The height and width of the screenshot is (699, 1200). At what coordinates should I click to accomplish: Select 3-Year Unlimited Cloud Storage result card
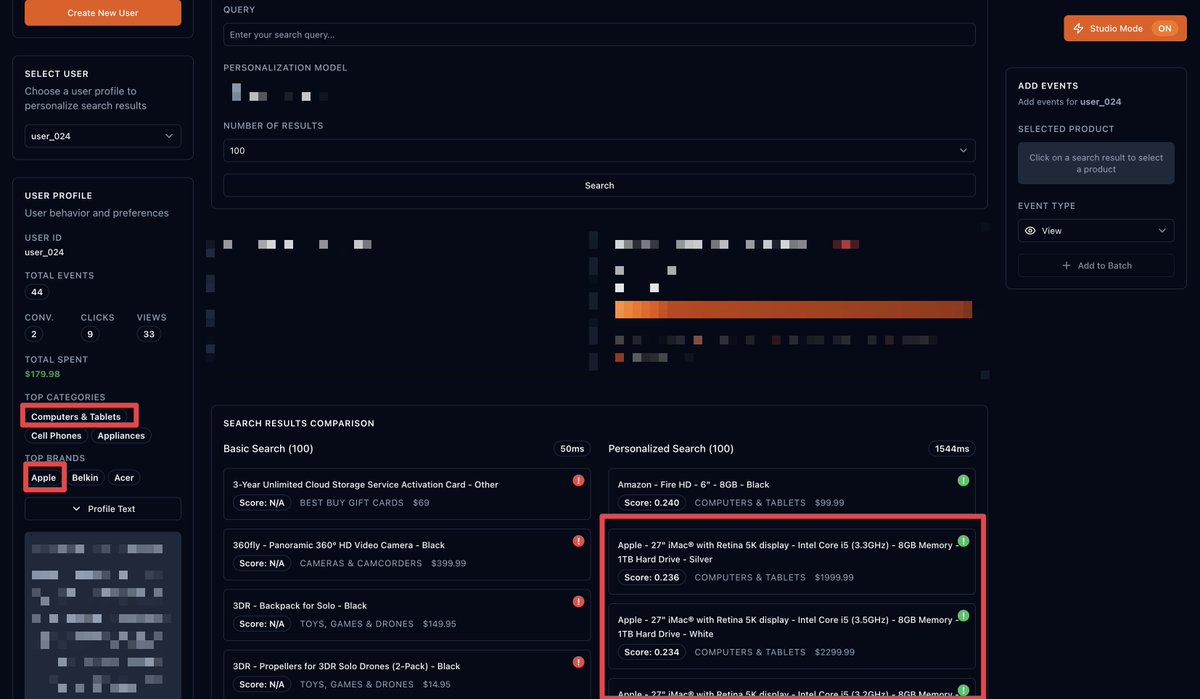pos(407,494)
